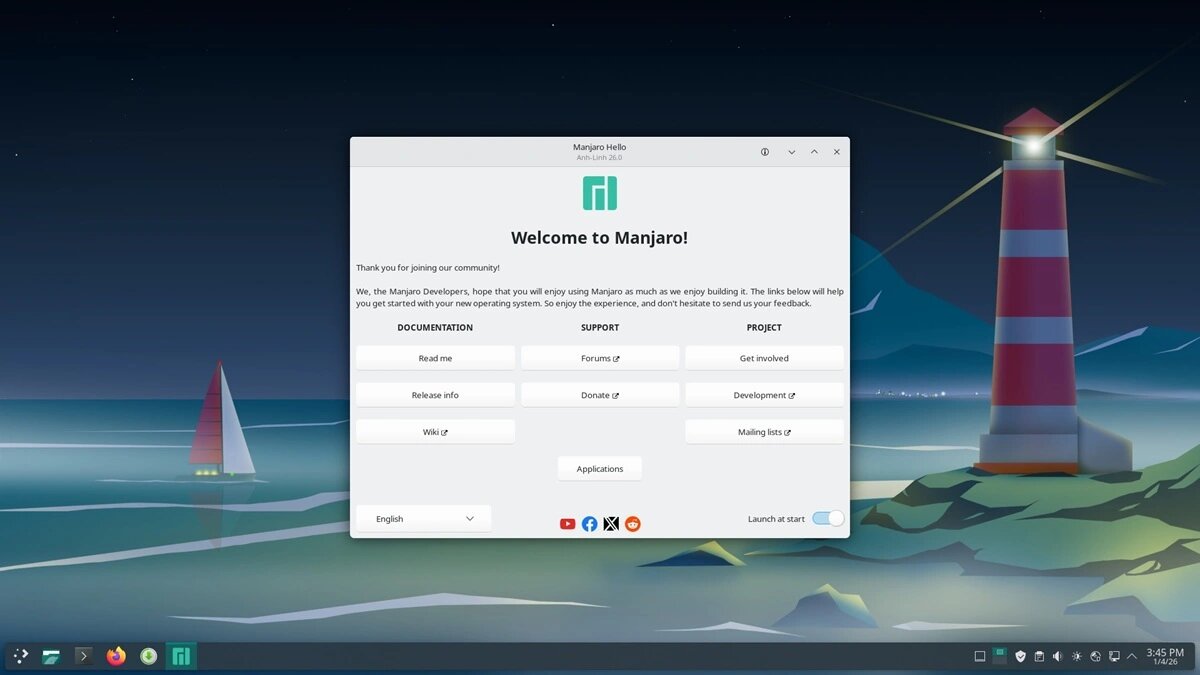This screenshot has width=1200, height=675.
Task: Click the show desktop tray icon
Action: tap(980, 656)
